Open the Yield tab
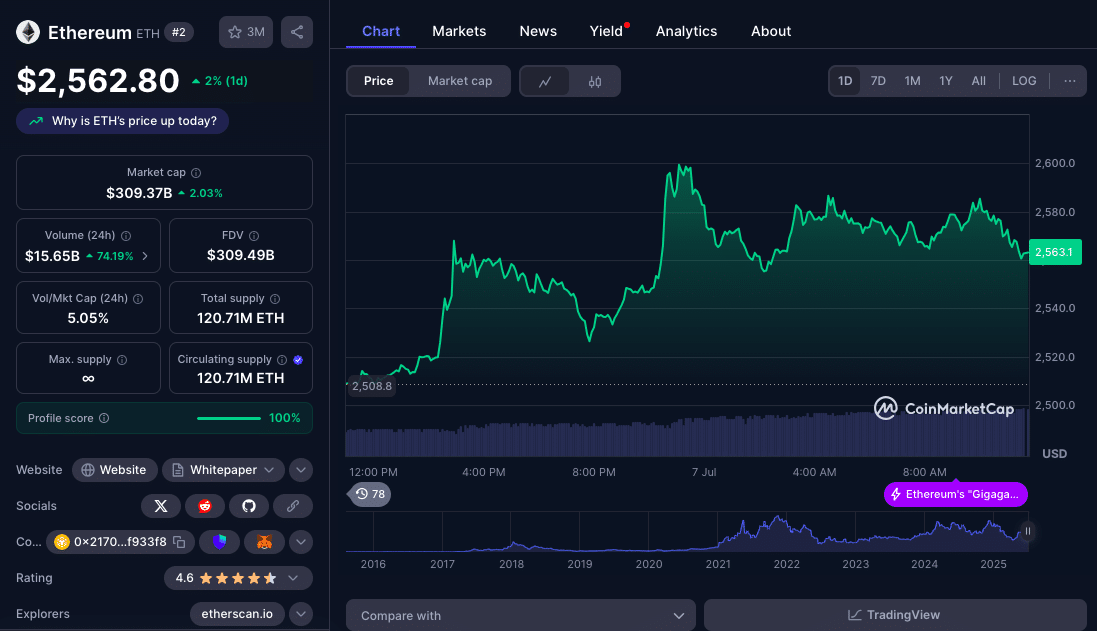The height and width of the screenshot is (631, 1097). (606, 31)
